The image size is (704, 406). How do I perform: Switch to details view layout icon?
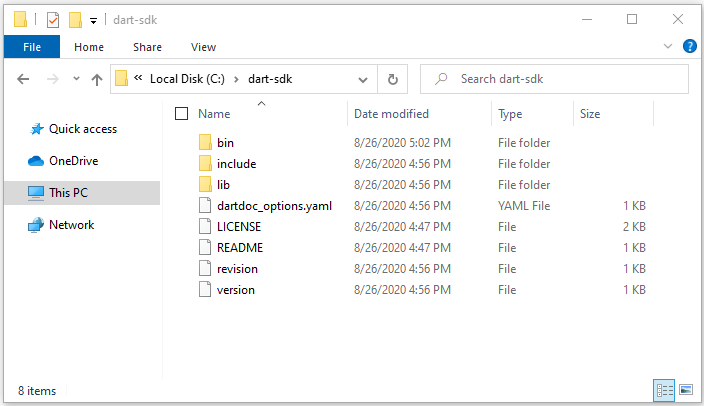664,390
